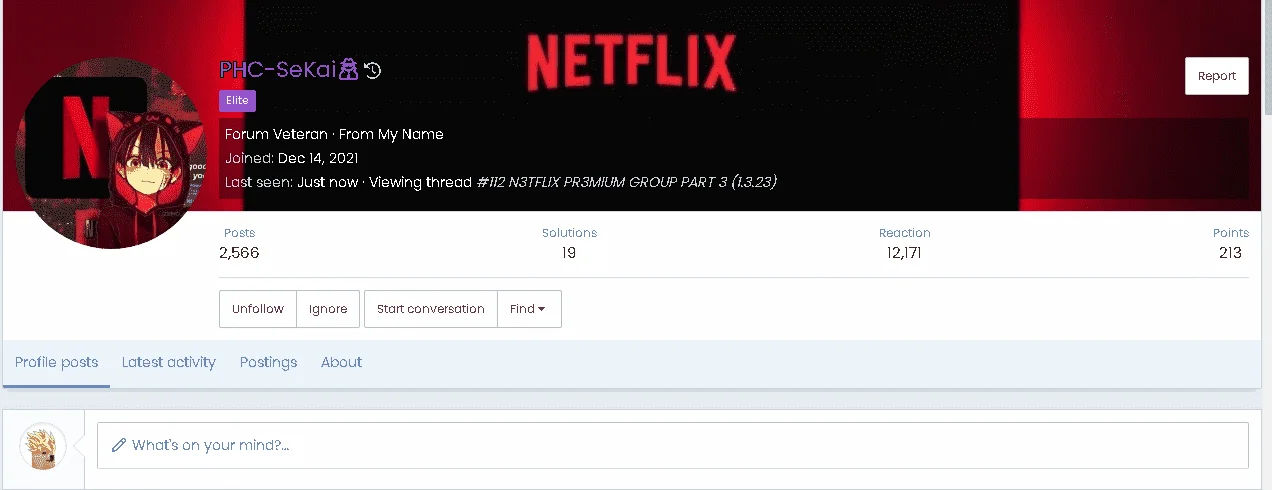The width and height of the screenshot is (1272, 490).
Task: Click the Reaction count 12,171
Action: [904, 253]
